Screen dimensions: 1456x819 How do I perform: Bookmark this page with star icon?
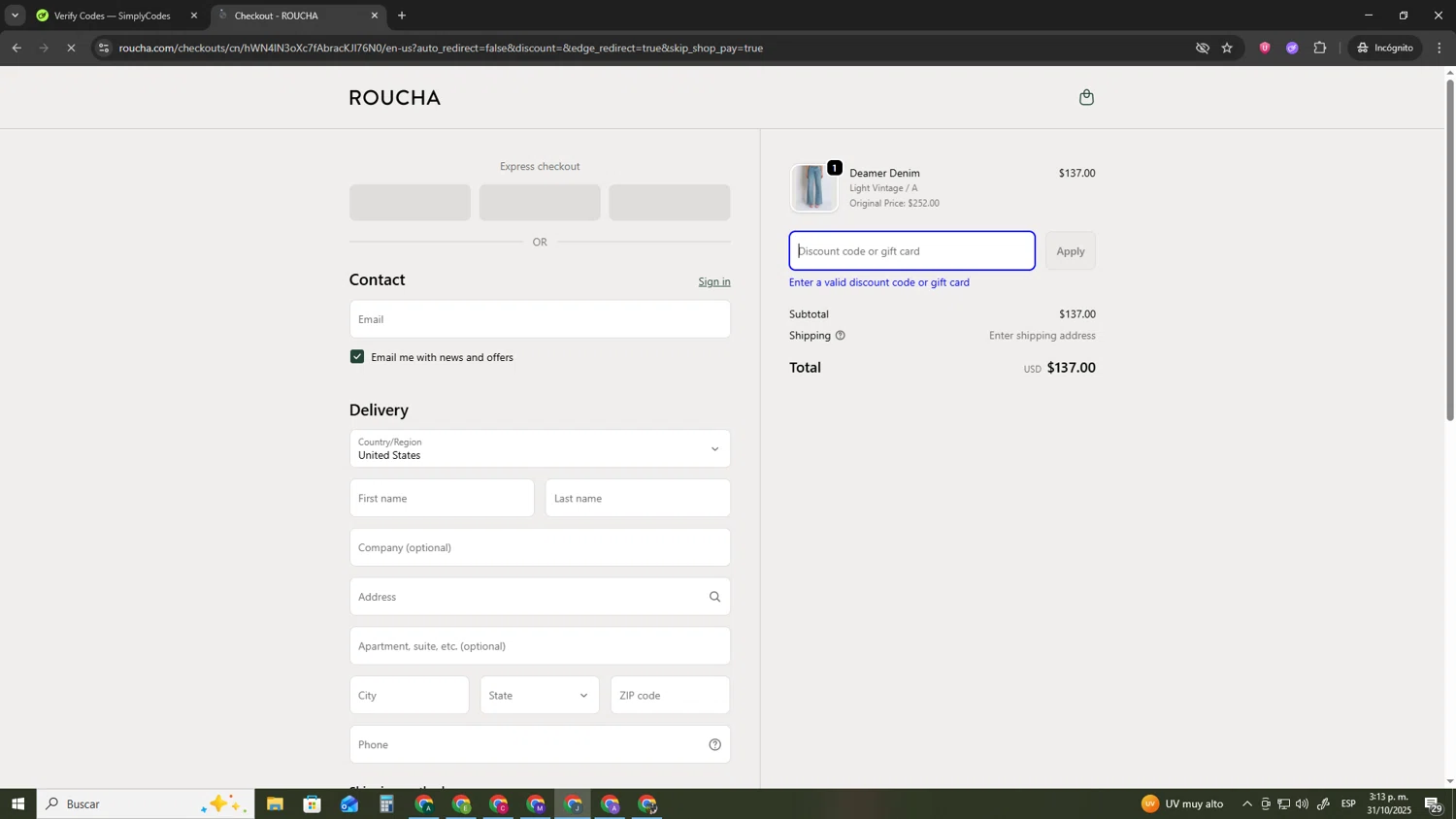(x=1227, y=48)
